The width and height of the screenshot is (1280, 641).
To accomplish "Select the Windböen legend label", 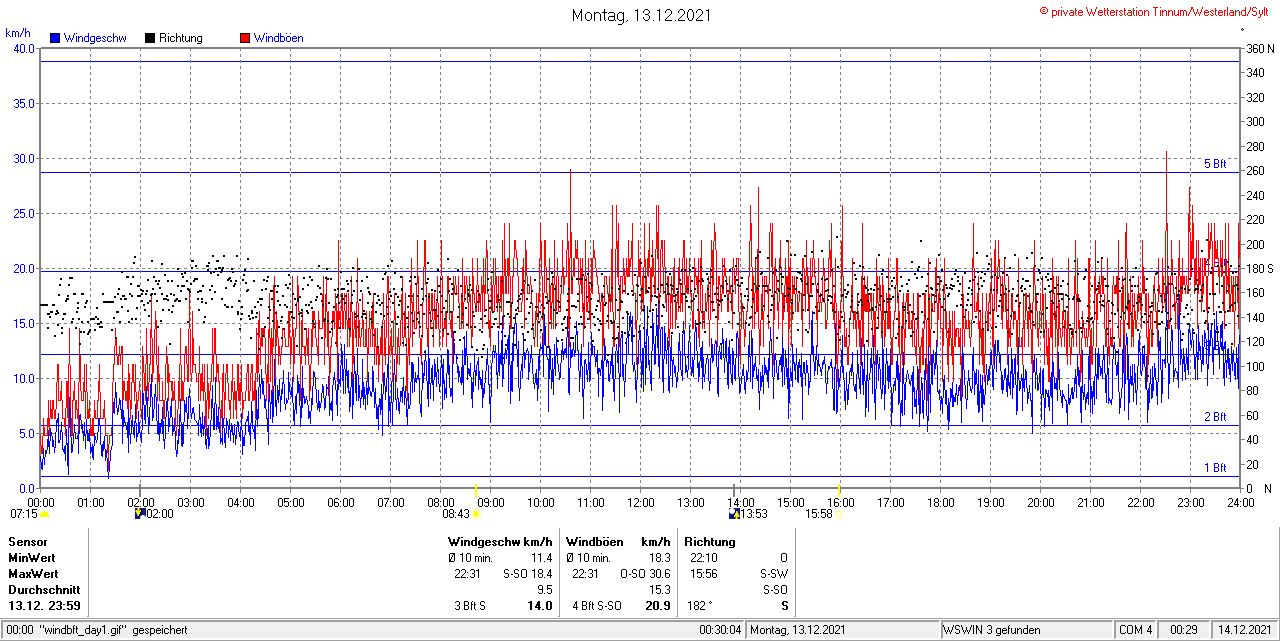I will coord(279,38).
